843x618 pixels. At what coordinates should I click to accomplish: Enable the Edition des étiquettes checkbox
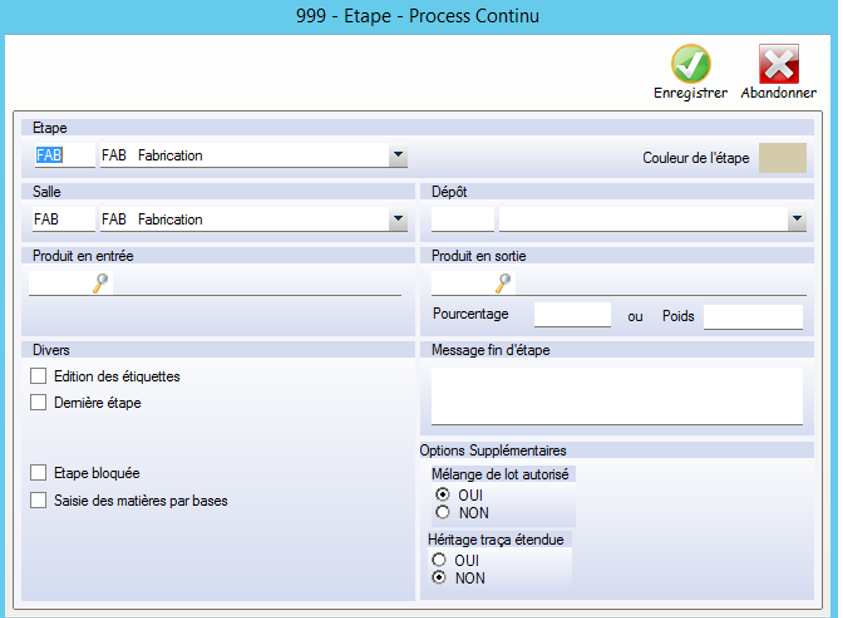point(39,377)
